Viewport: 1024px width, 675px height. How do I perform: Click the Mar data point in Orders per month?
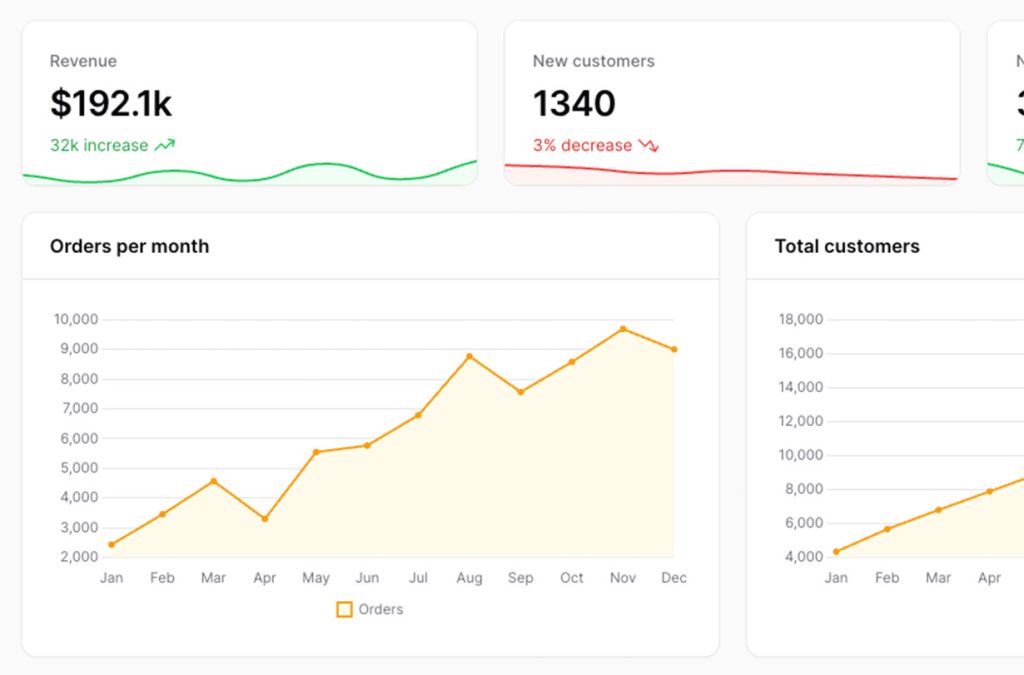coord(213,481)
